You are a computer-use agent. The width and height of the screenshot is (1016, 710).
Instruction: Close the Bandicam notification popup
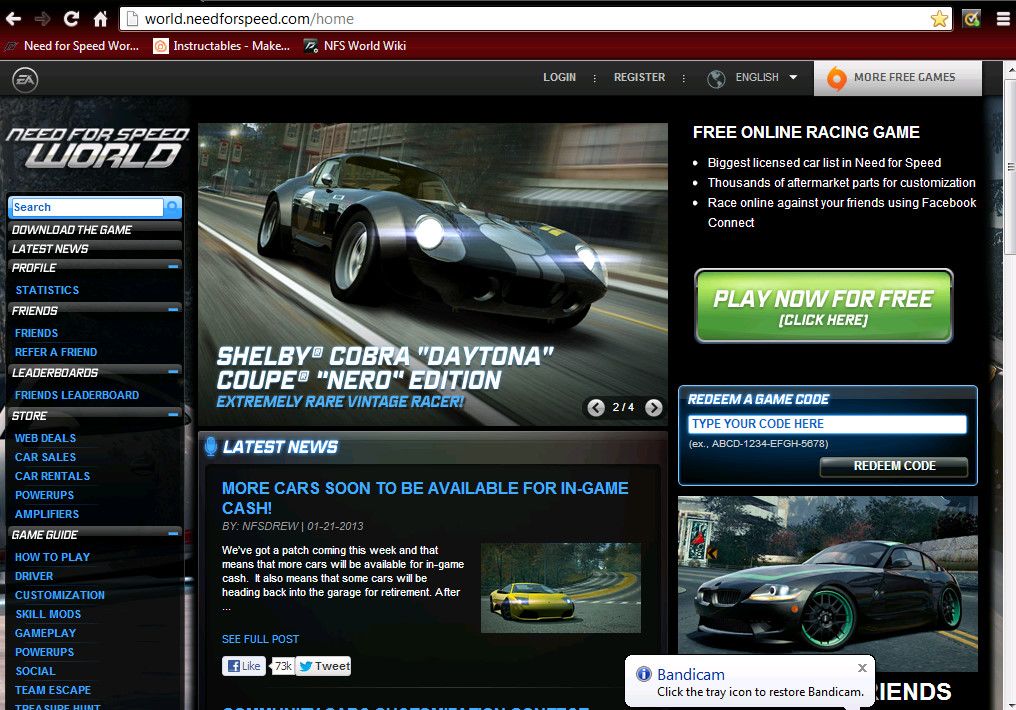point(862,668)
